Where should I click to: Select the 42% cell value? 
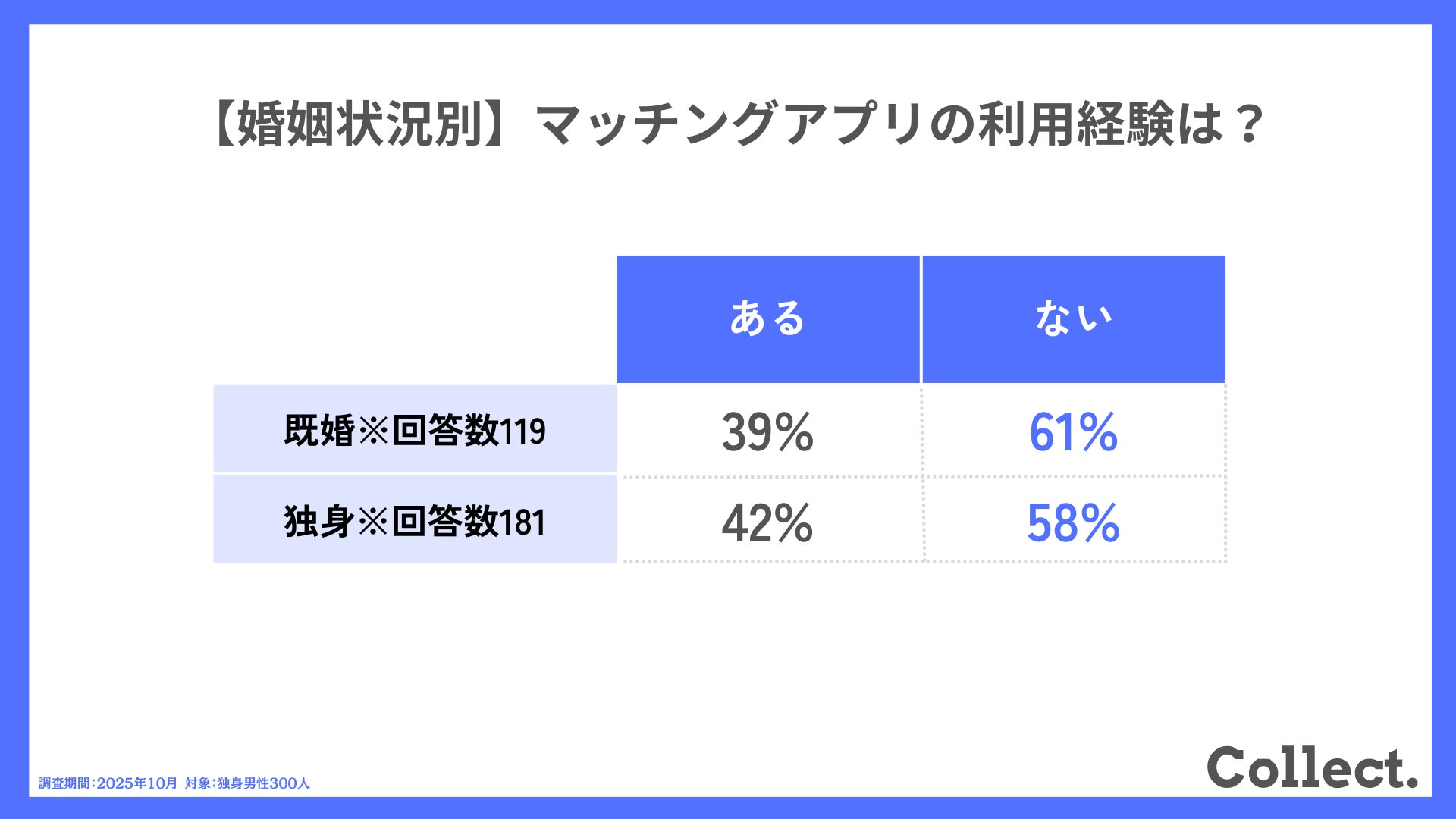coord(767,523)
